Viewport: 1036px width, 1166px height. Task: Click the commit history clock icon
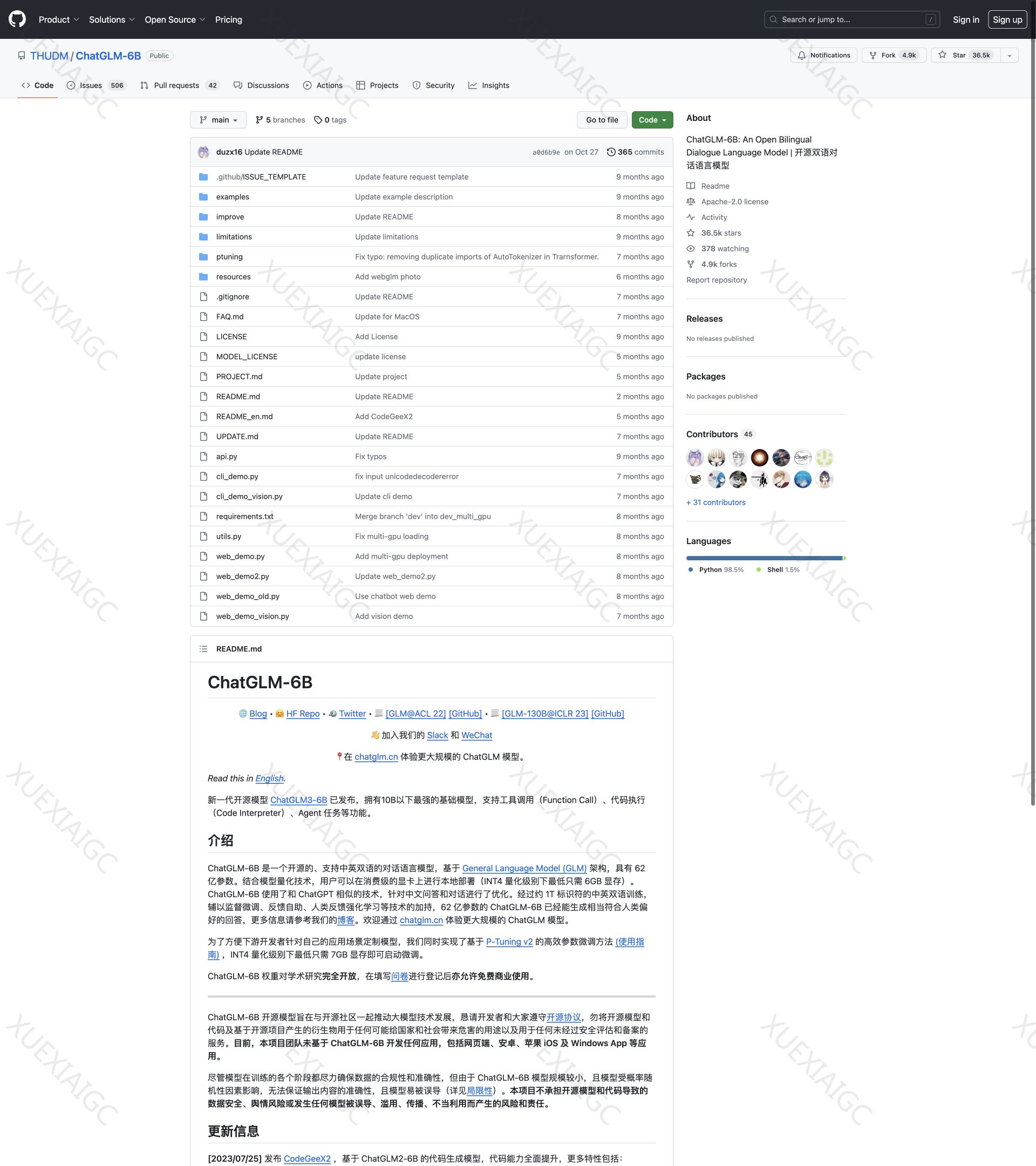(x=611, y=152)
